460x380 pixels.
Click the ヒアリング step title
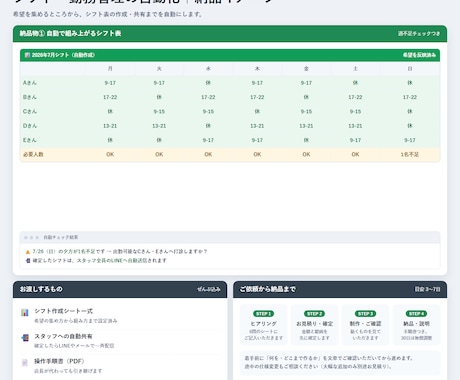[x=263, y=323]
